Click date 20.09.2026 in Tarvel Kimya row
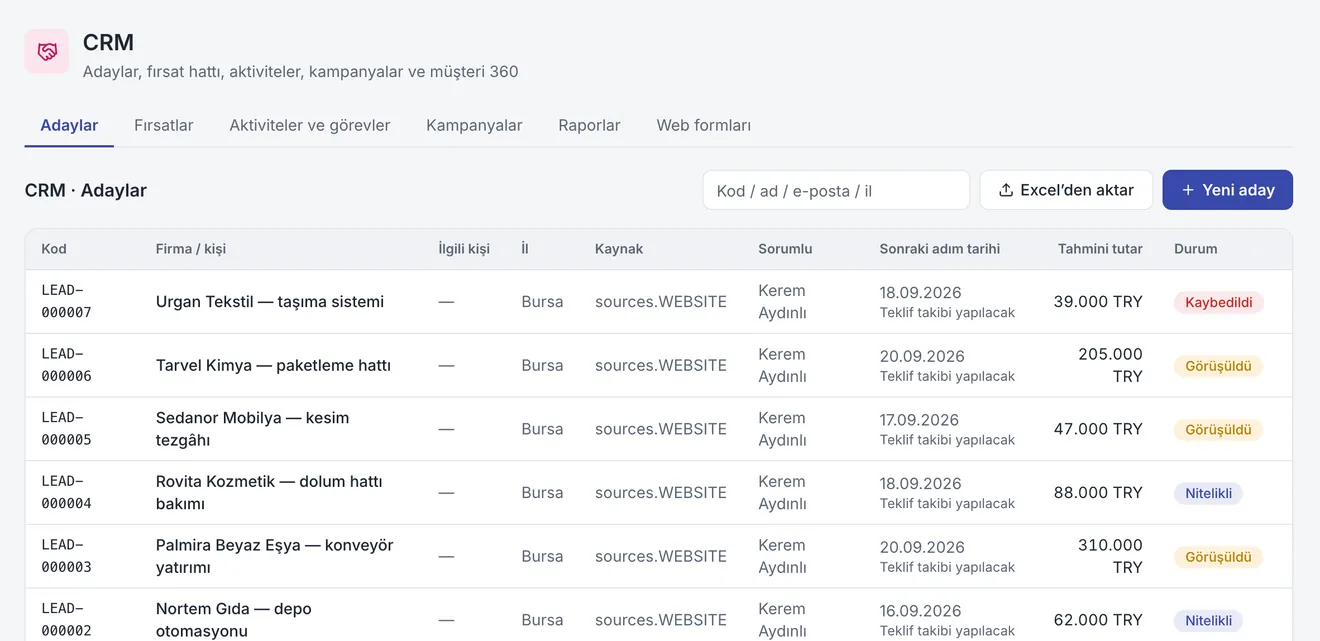The width and height of the screenshot is (1320, 641). click(922, 356)
